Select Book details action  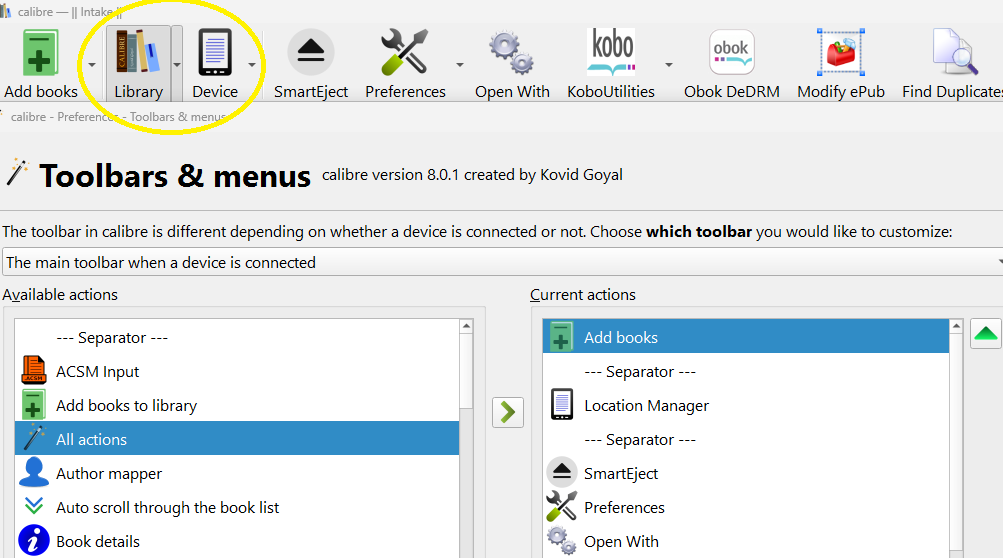[x=237, y=541]
